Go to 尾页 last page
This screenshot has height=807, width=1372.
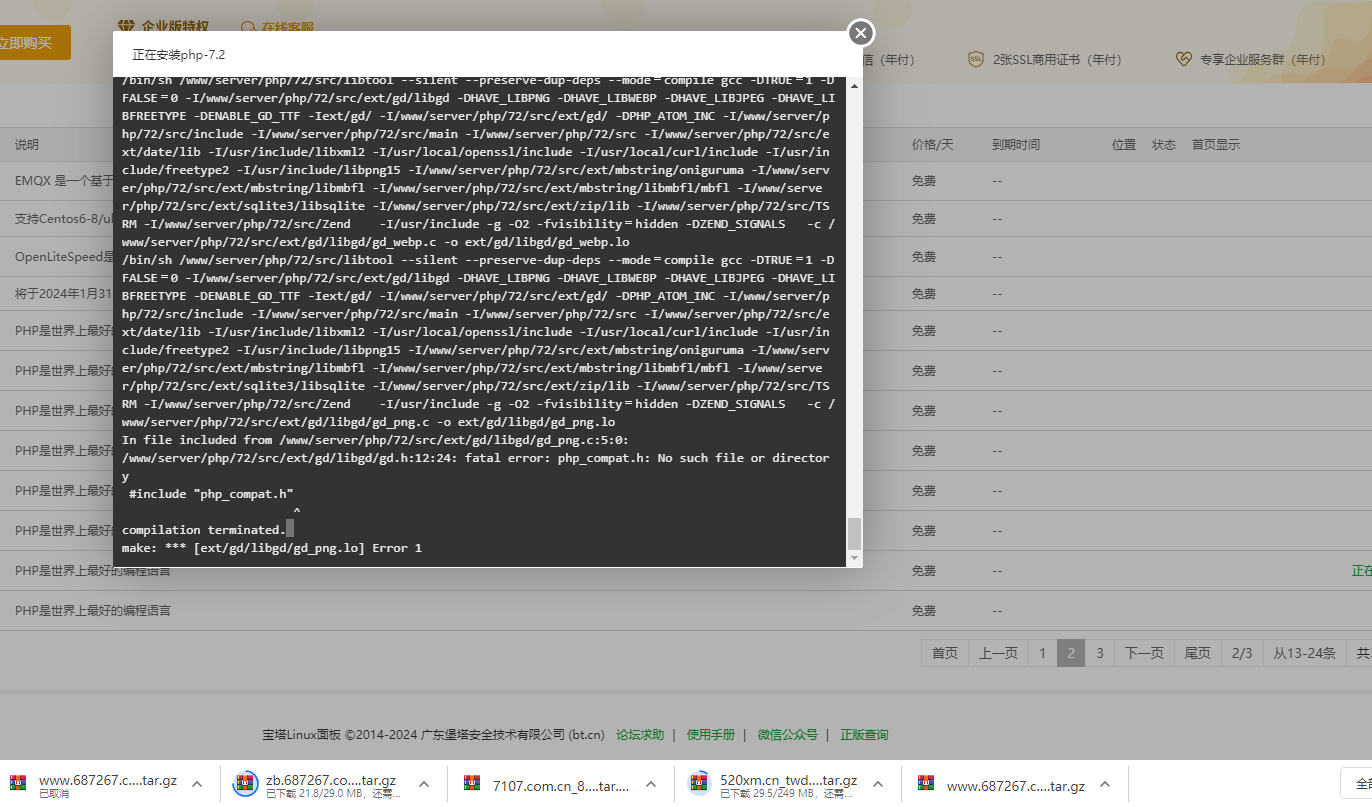[1198, 653]
